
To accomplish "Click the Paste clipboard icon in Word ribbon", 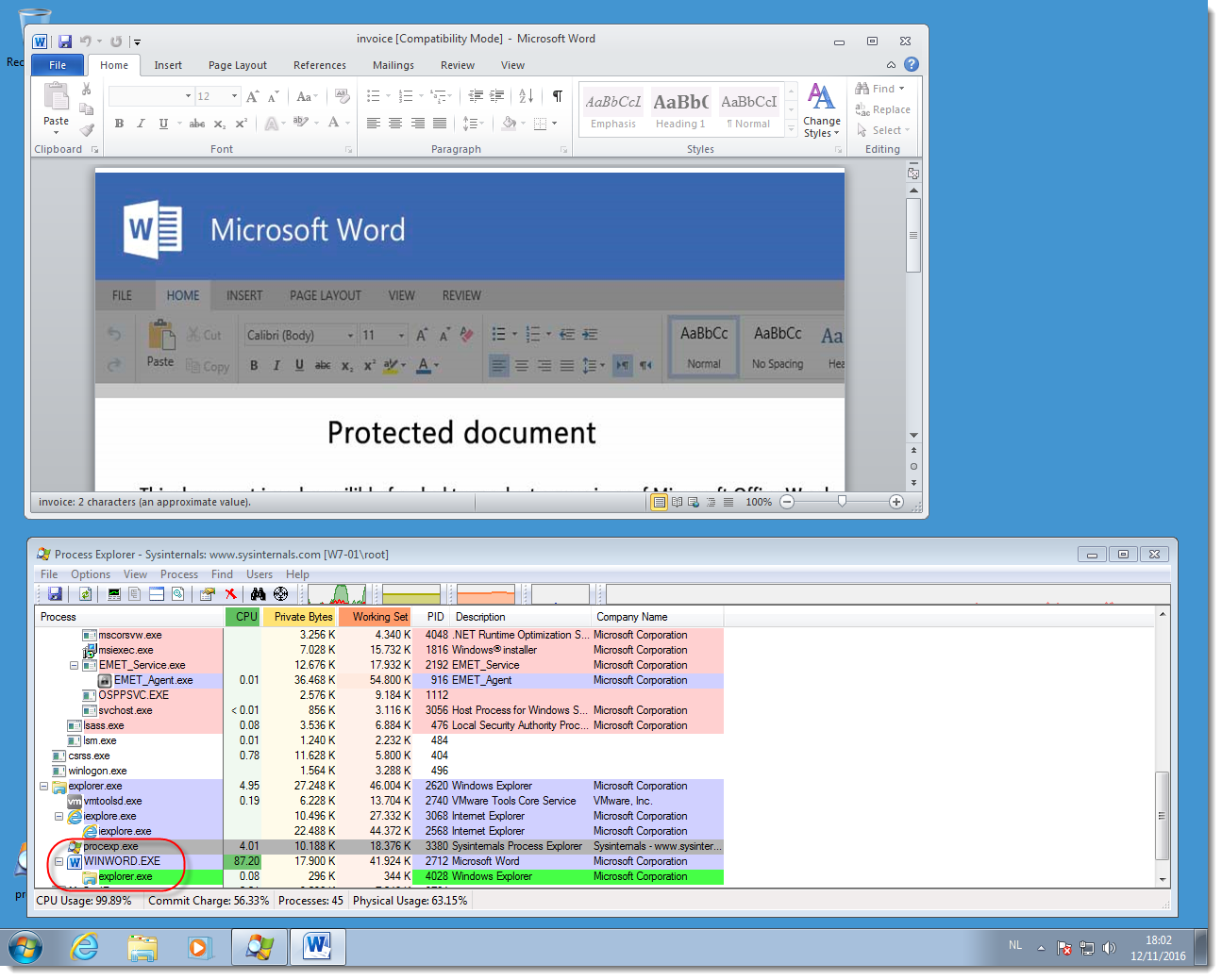I will click(56, 96).
